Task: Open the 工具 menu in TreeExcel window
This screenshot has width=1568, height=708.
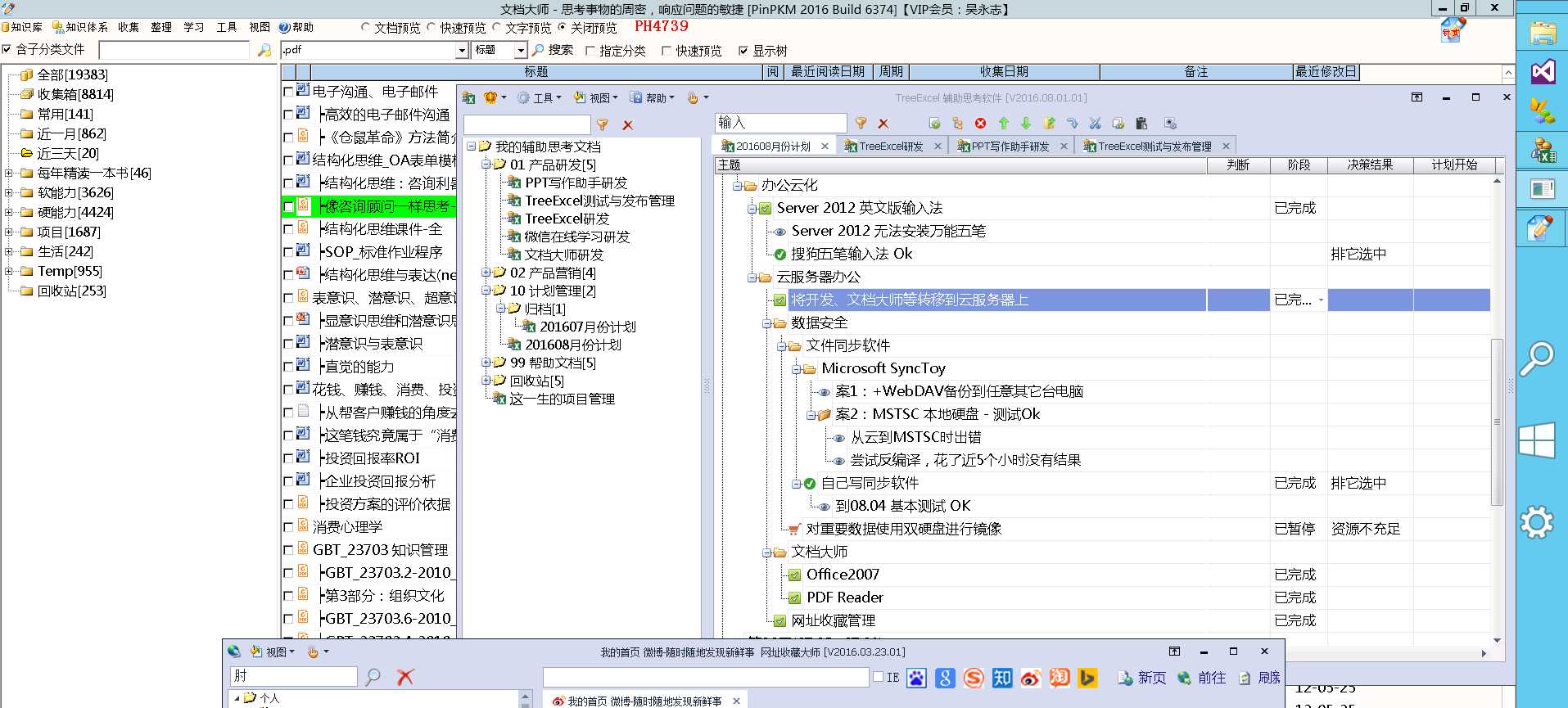Action: 540,98
